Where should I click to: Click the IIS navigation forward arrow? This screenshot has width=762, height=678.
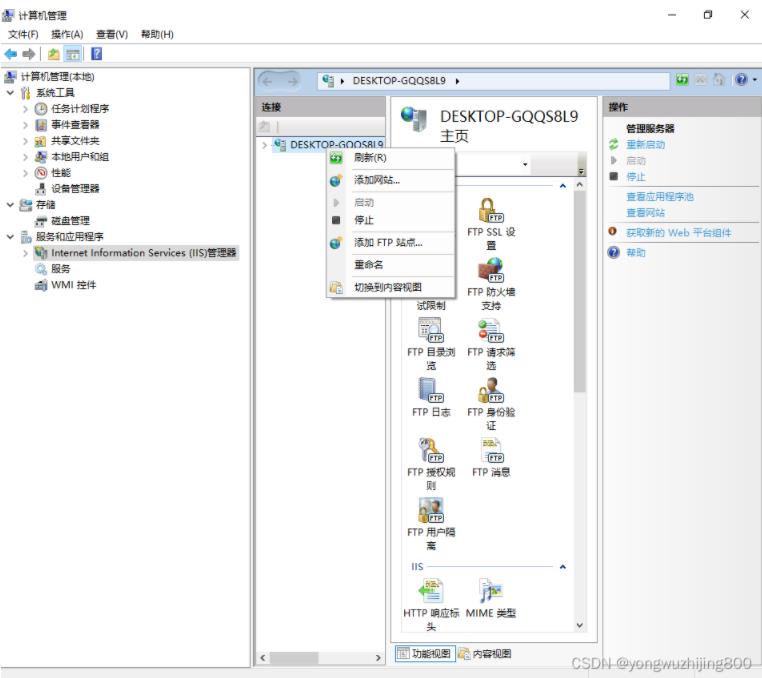pos(293,81)
